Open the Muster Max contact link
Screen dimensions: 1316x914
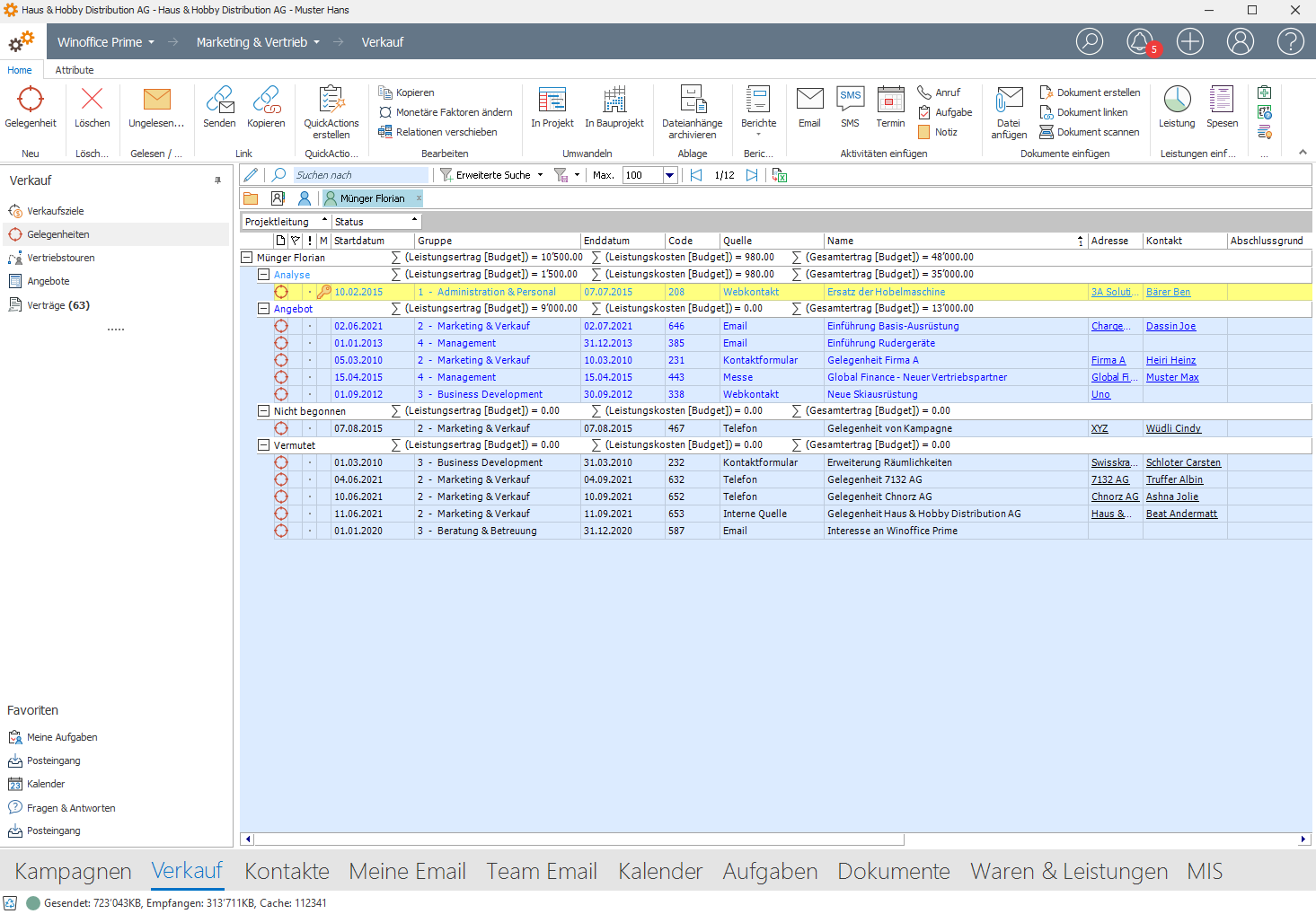(1172, 377)
